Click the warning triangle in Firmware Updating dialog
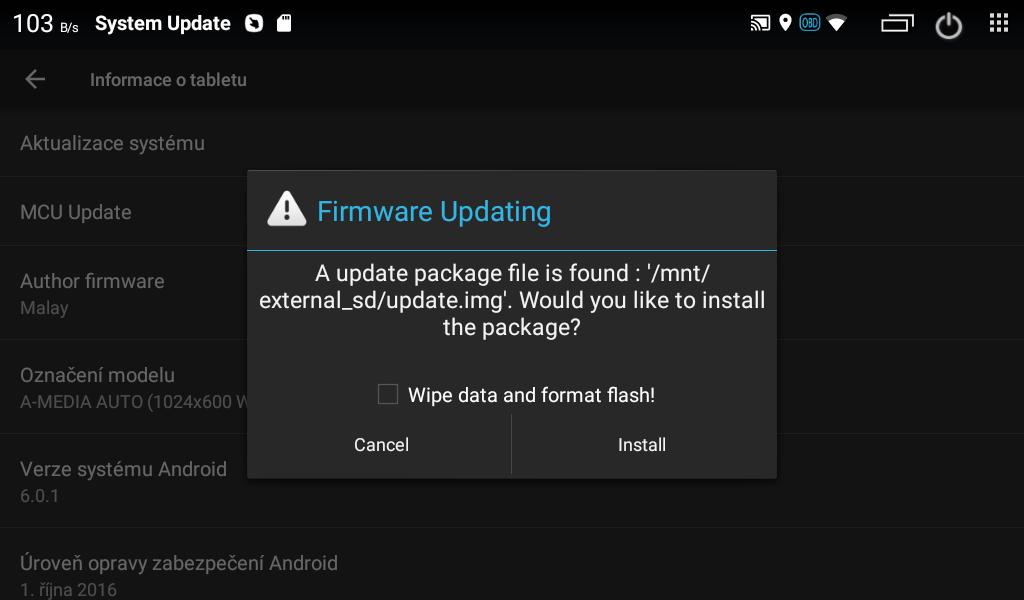This screenshot has width=1024, height=600. tap(287, 209)
